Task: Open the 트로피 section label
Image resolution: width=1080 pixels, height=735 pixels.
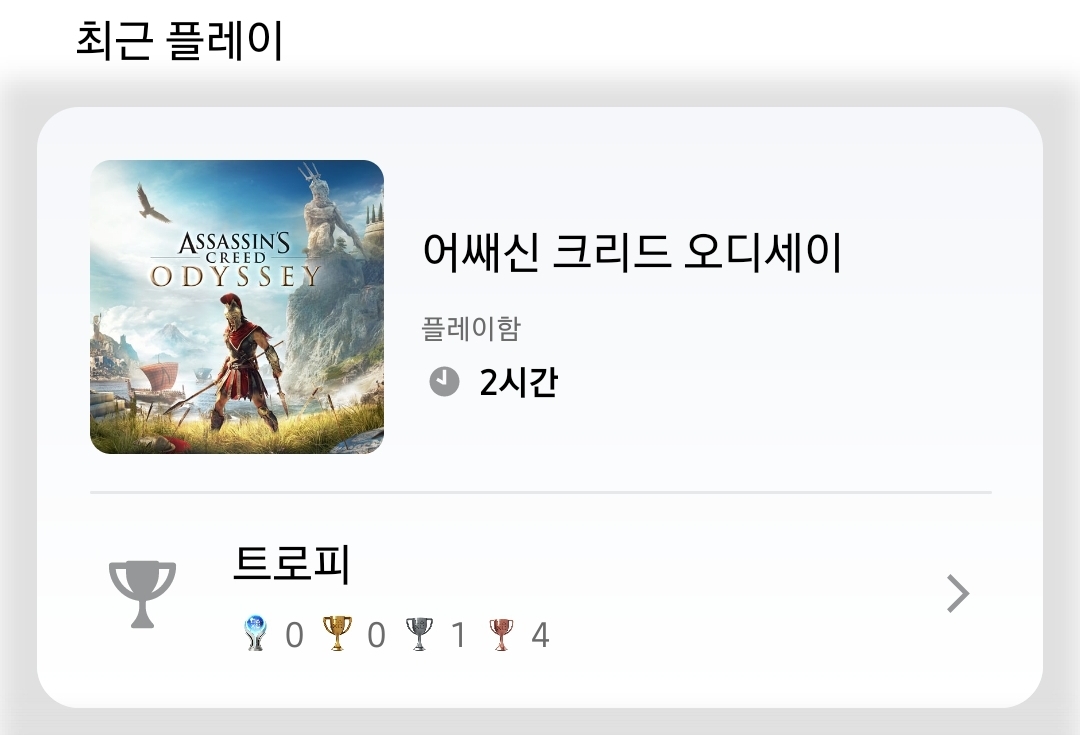Action: coord(292,563)
